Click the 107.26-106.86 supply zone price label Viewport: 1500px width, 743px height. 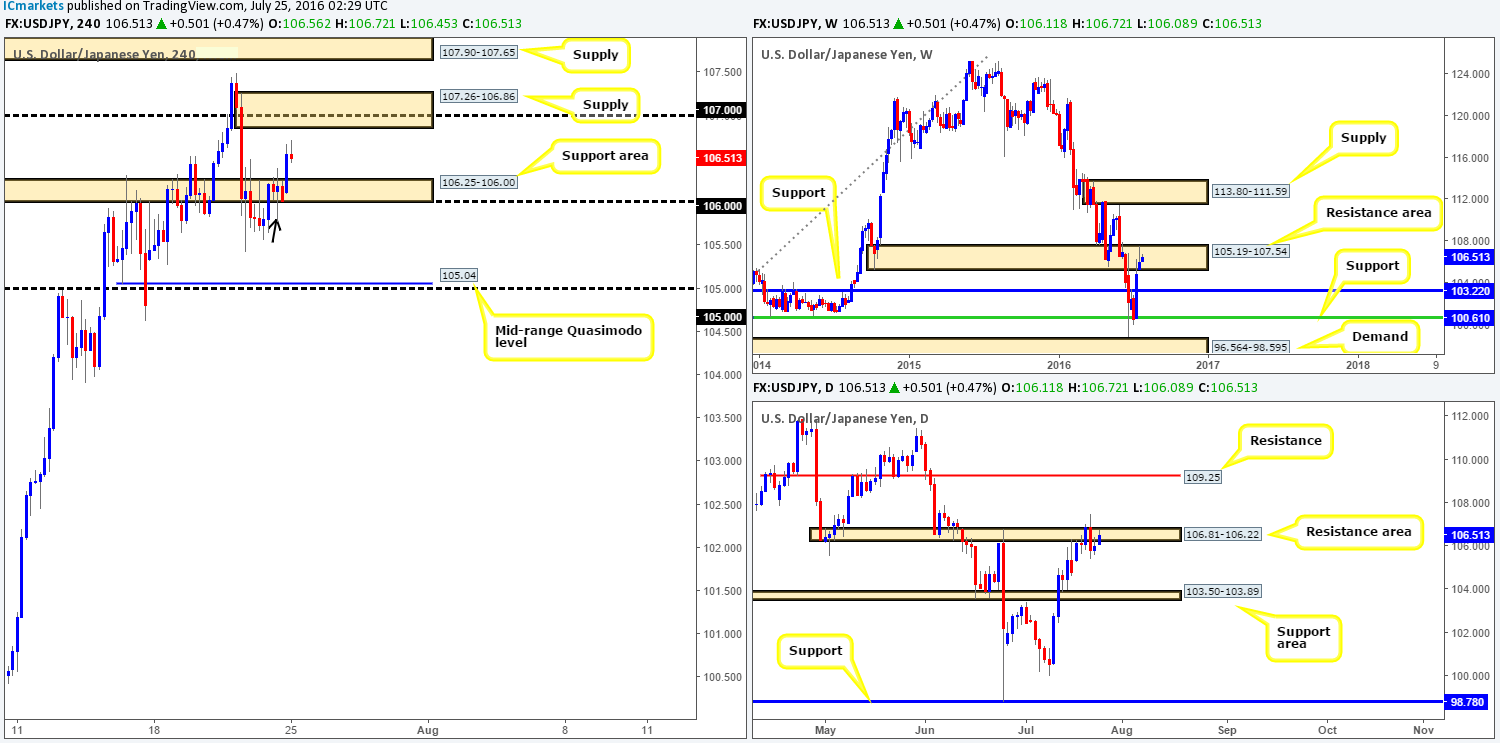(478, 97)
